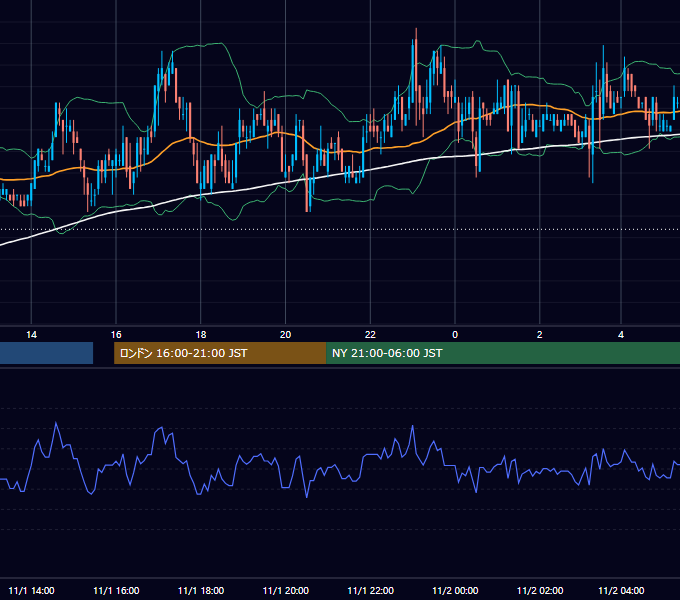The width and height of the screenshot is (680, 600).
Task: Click the 14 hour axis label
Action: pyautogui.click(x=31, y=335)
